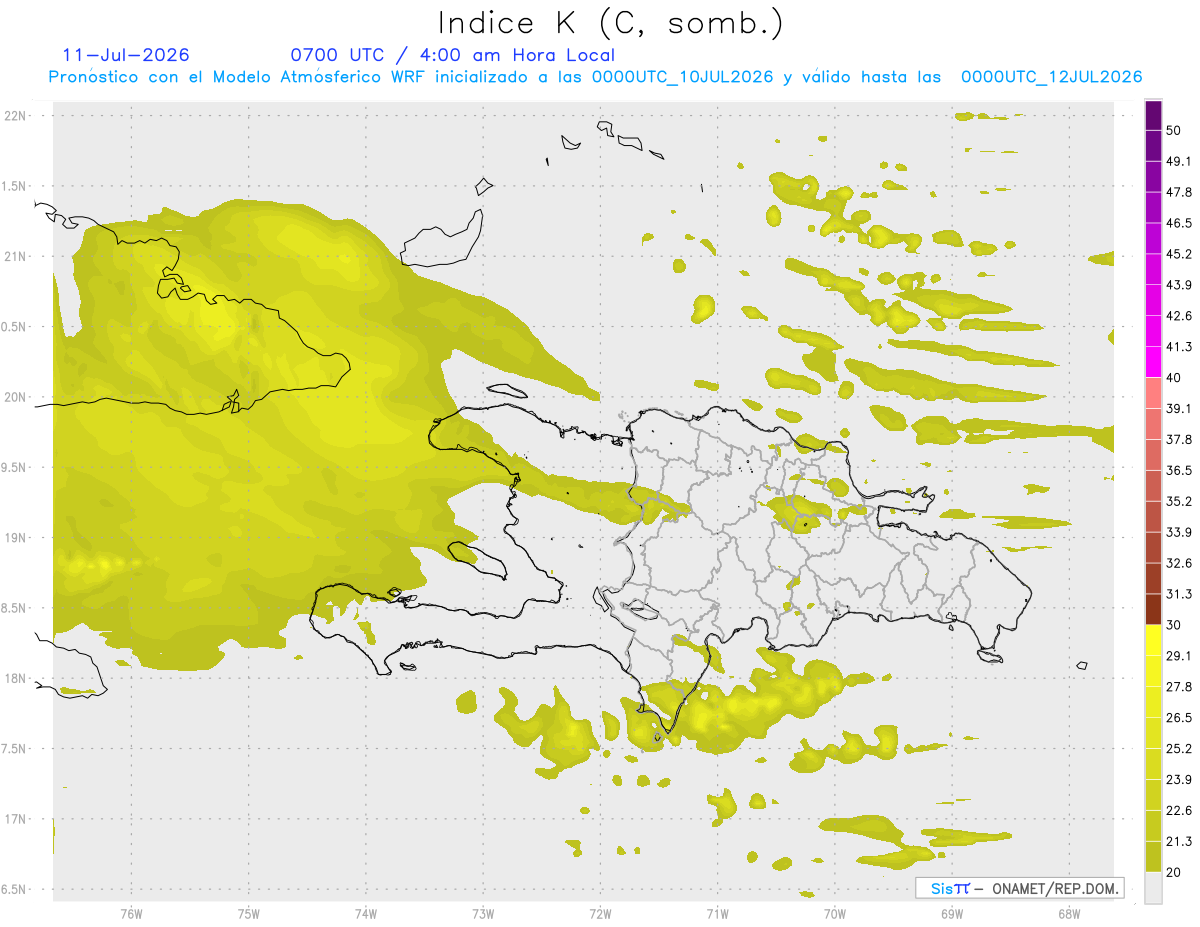Click the colorbar label '50'

tap(1174, 130)
